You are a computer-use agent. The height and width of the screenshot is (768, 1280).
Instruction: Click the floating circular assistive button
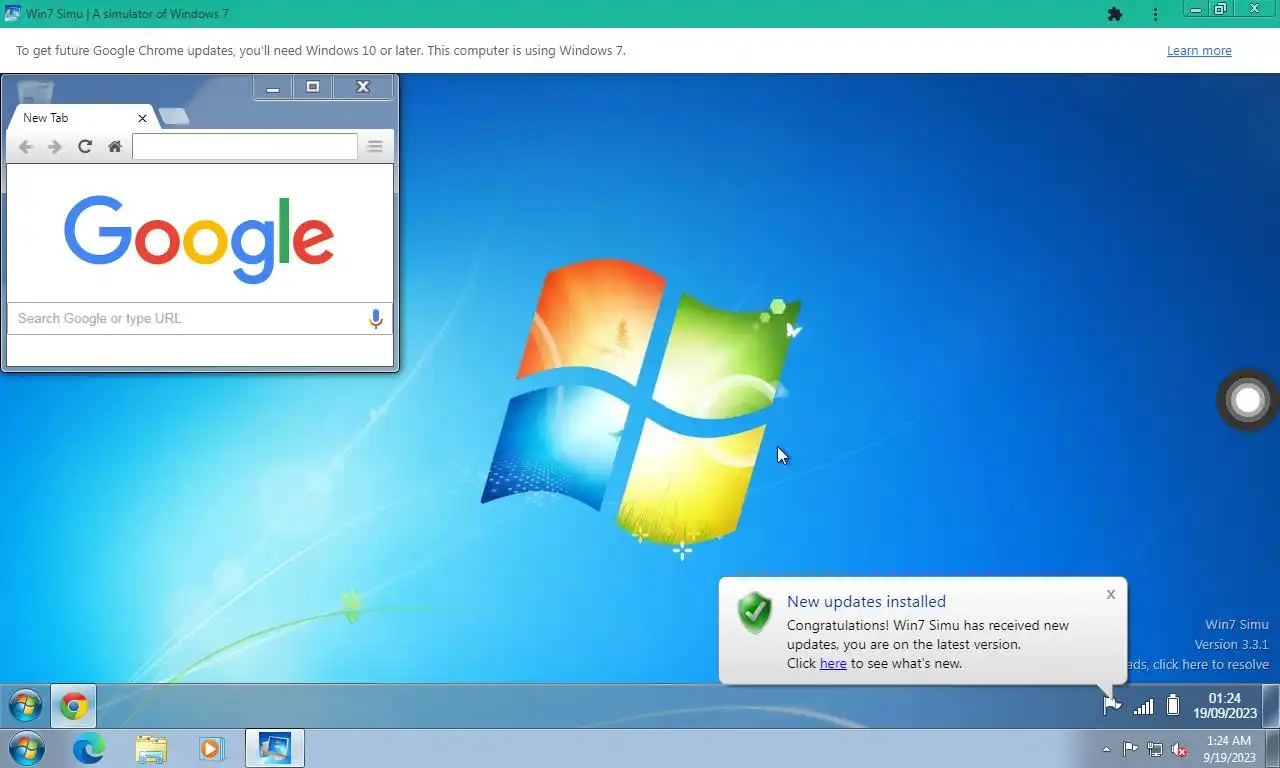tap(1248, 401)
